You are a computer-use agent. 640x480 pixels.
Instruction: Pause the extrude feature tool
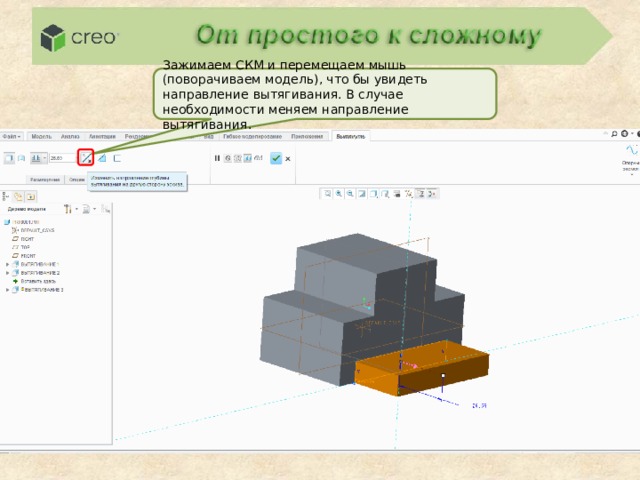pyautogui.click(x=217, y=158)
